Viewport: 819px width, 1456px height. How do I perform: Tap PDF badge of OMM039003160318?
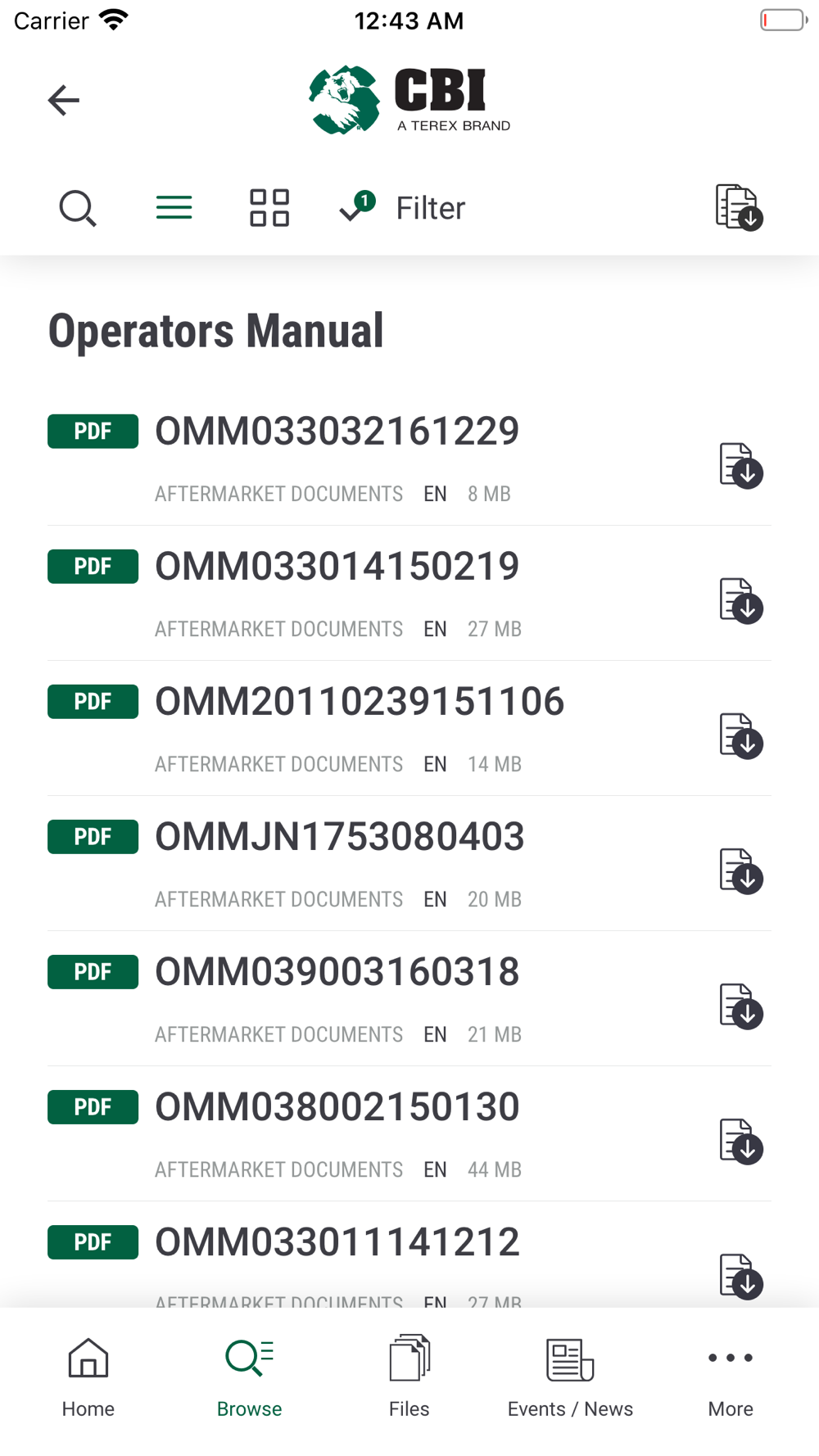[93, 972]
